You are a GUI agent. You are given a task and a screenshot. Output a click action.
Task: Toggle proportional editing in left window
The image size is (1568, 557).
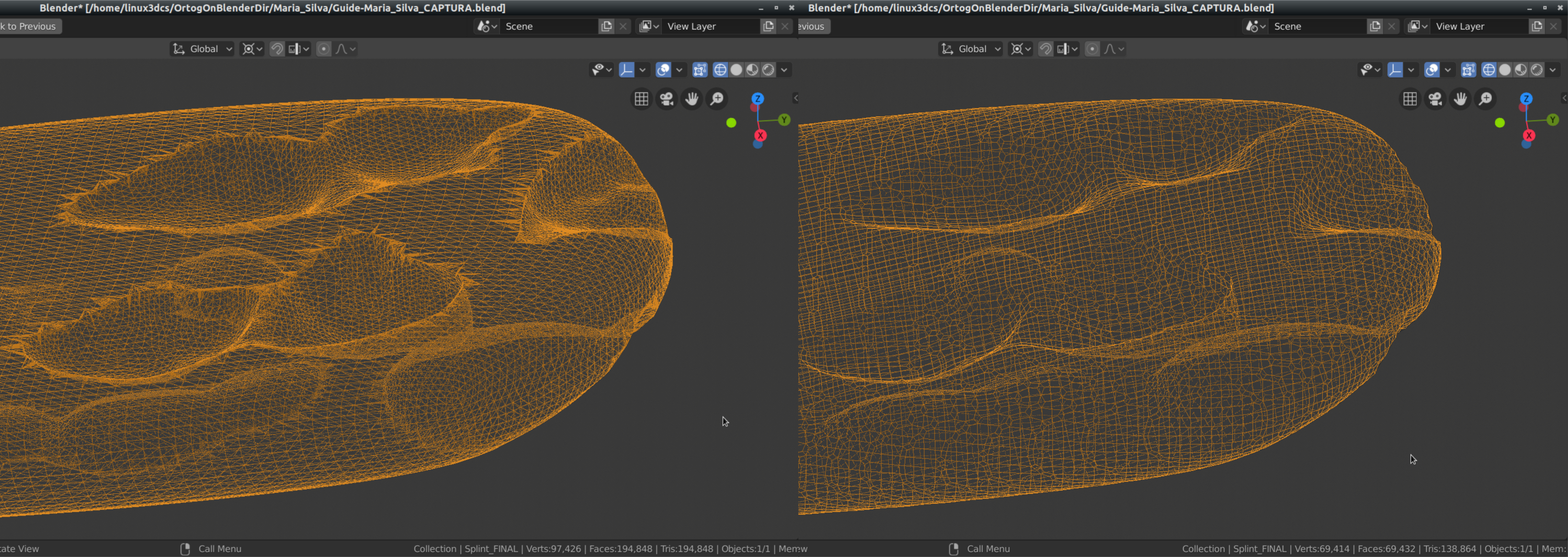324,49
